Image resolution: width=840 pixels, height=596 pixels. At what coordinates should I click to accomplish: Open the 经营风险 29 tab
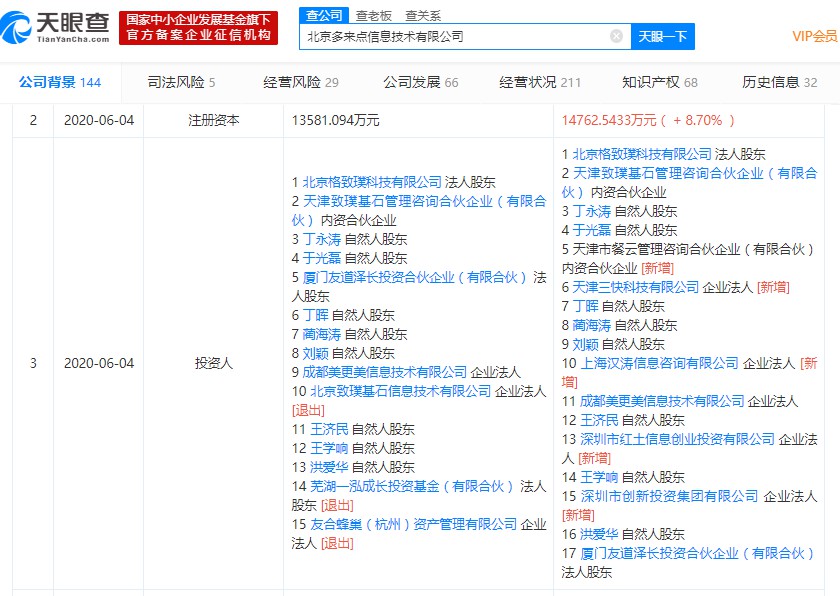point(301,82)
